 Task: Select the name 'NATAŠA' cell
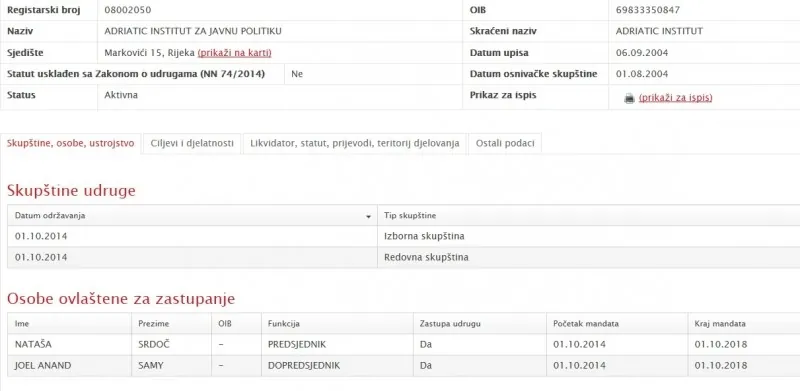(x=69, y=345)
